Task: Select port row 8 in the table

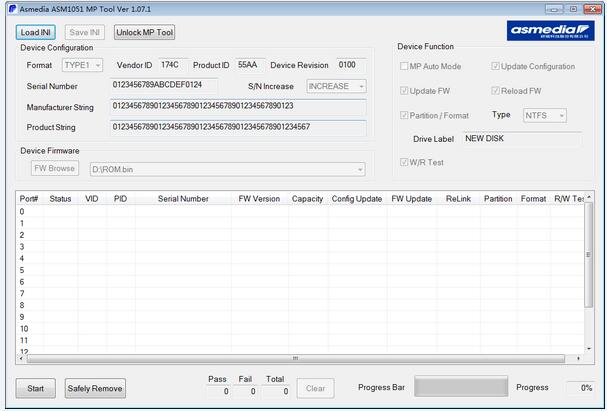Action: coord(300,305)
